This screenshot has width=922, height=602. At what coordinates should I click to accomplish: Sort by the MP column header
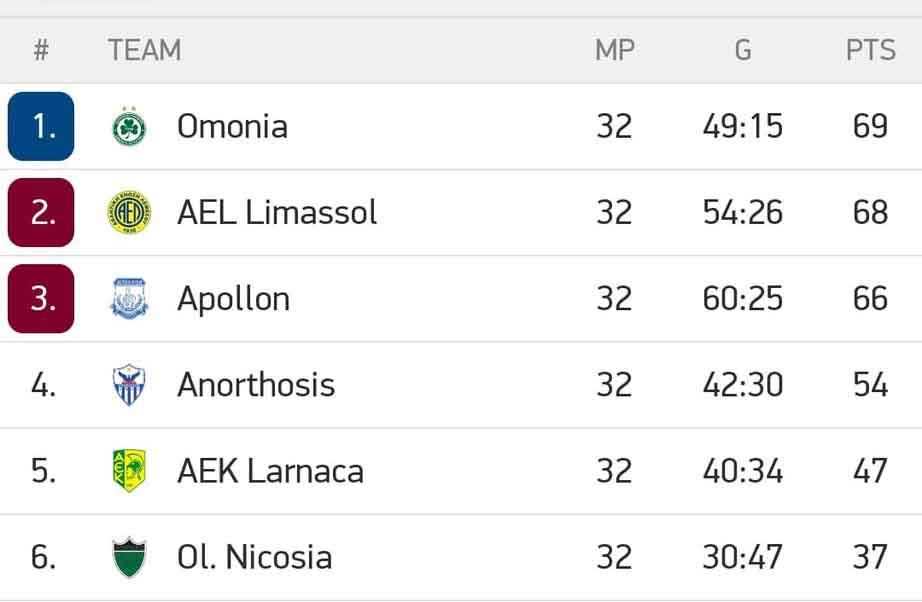coord(614,50)
